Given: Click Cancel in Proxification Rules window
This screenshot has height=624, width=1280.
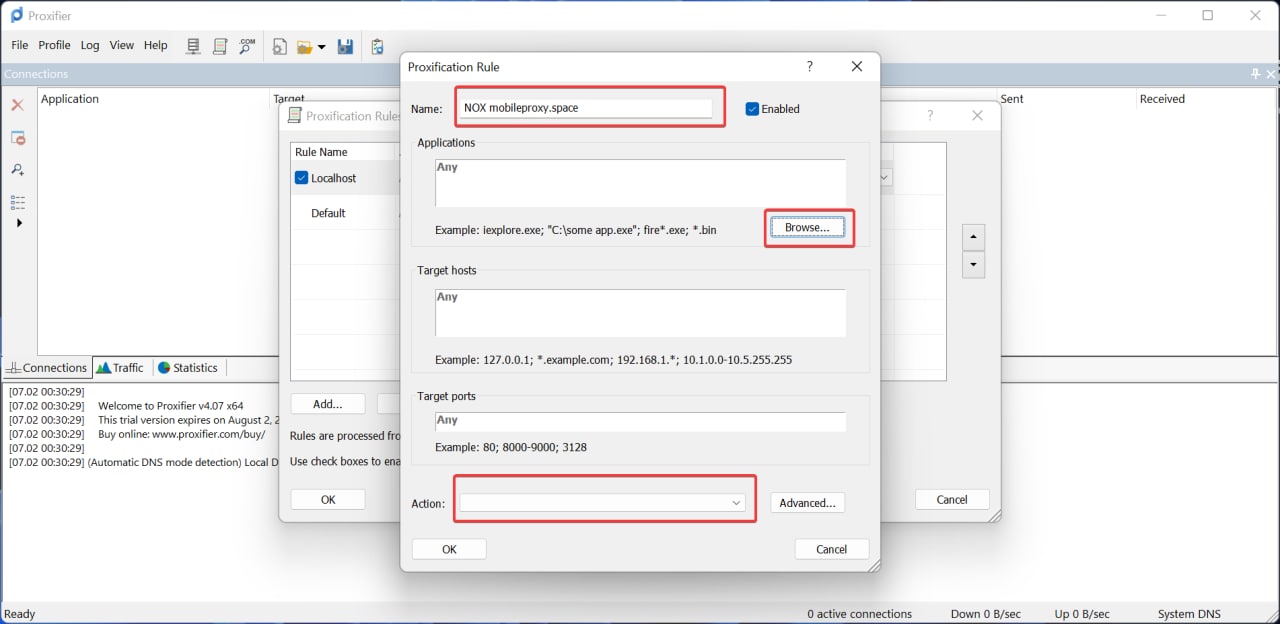Looking at the screenshot, I should tap(952, 499).
